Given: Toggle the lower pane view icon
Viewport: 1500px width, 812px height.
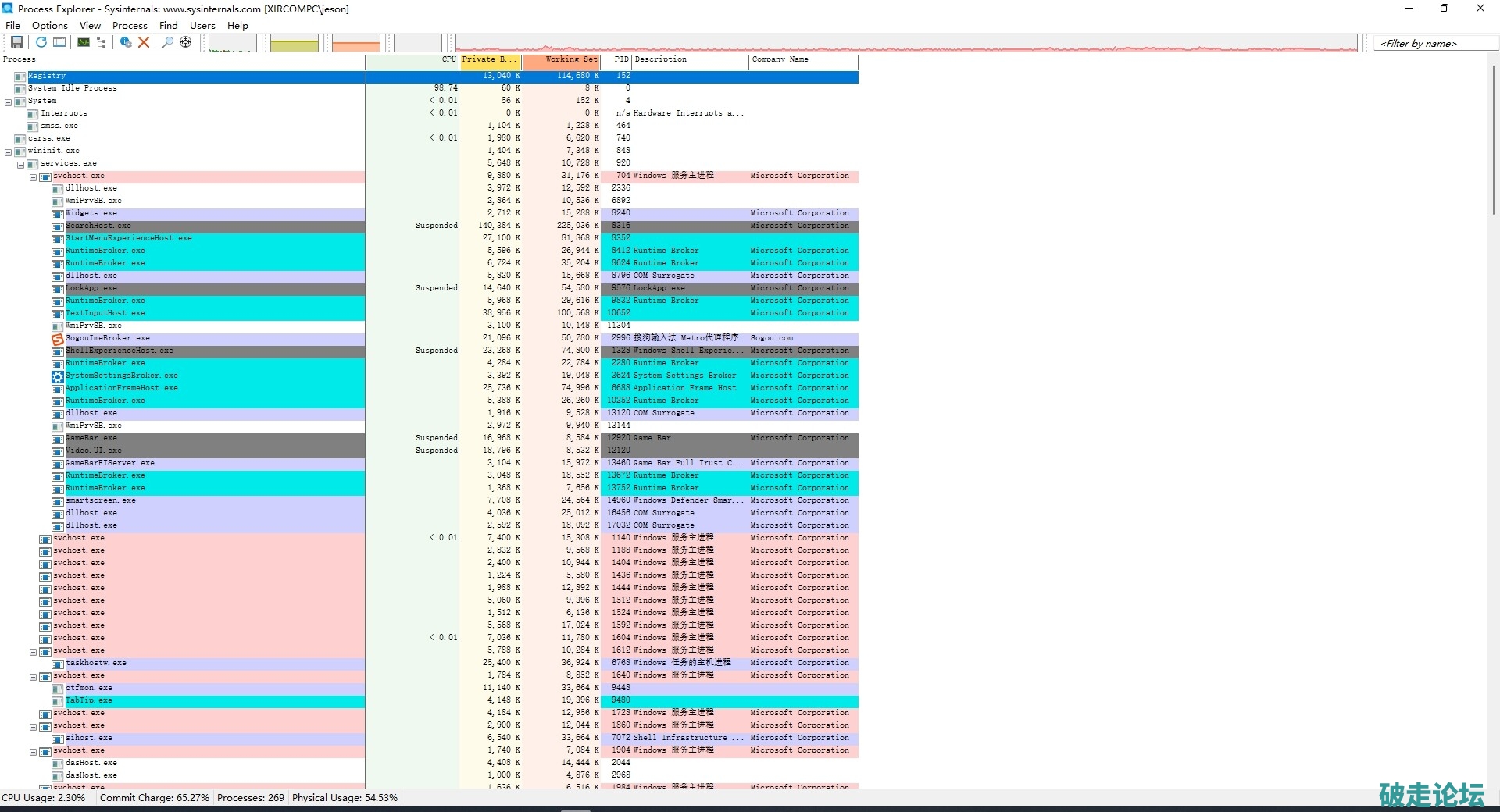Looking at the screenshot, I should pos(59,42).
